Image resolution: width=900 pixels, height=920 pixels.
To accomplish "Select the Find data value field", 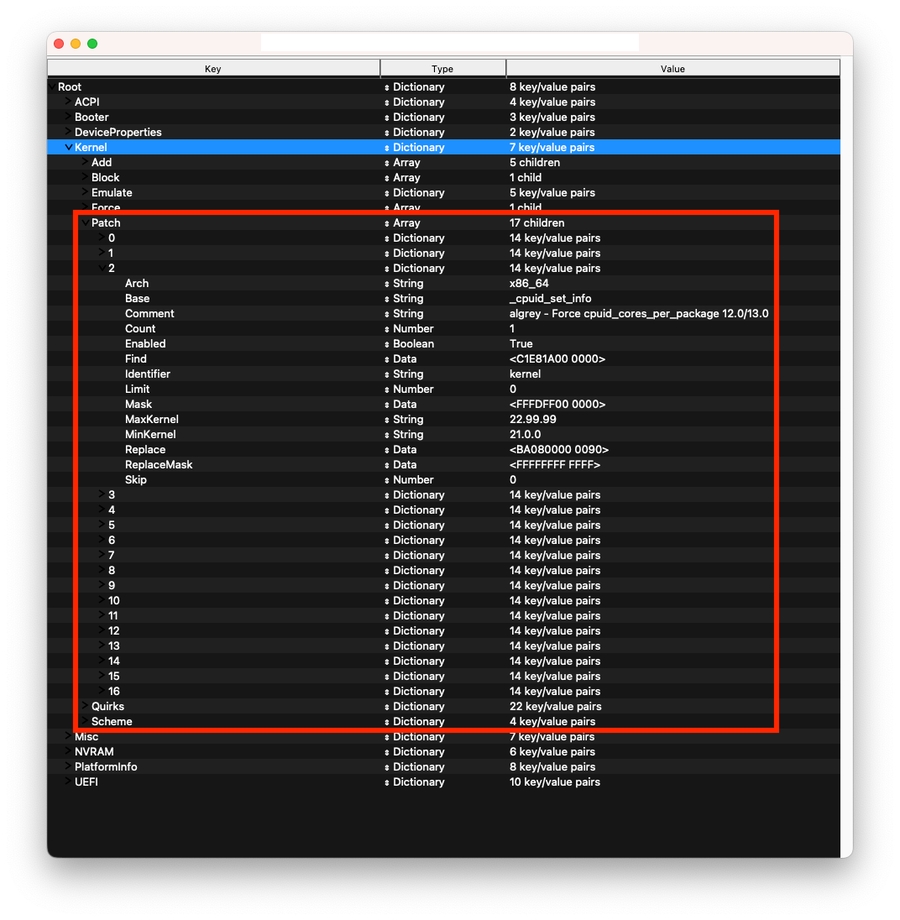I will point(557,359).
